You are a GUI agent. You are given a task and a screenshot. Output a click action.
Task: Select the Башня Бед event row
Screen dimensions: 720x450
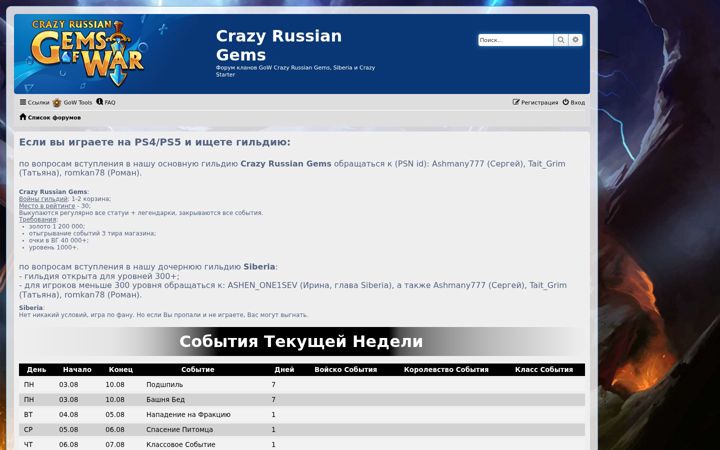(x=302, y=399)
